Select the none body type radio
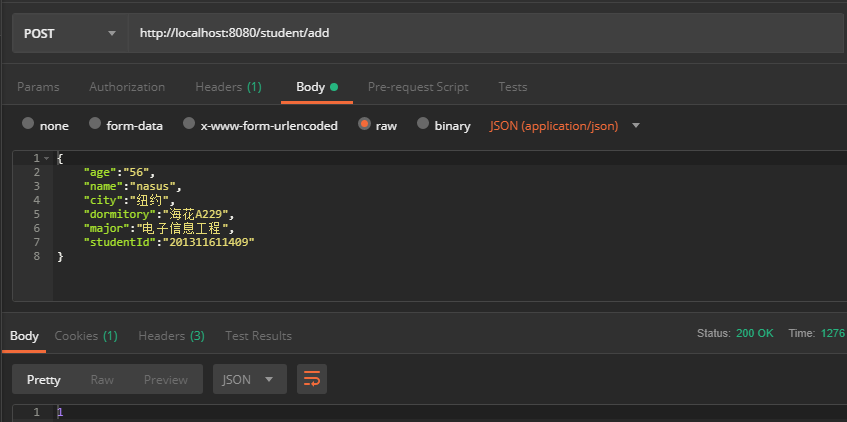 click(x=28, y=125)
